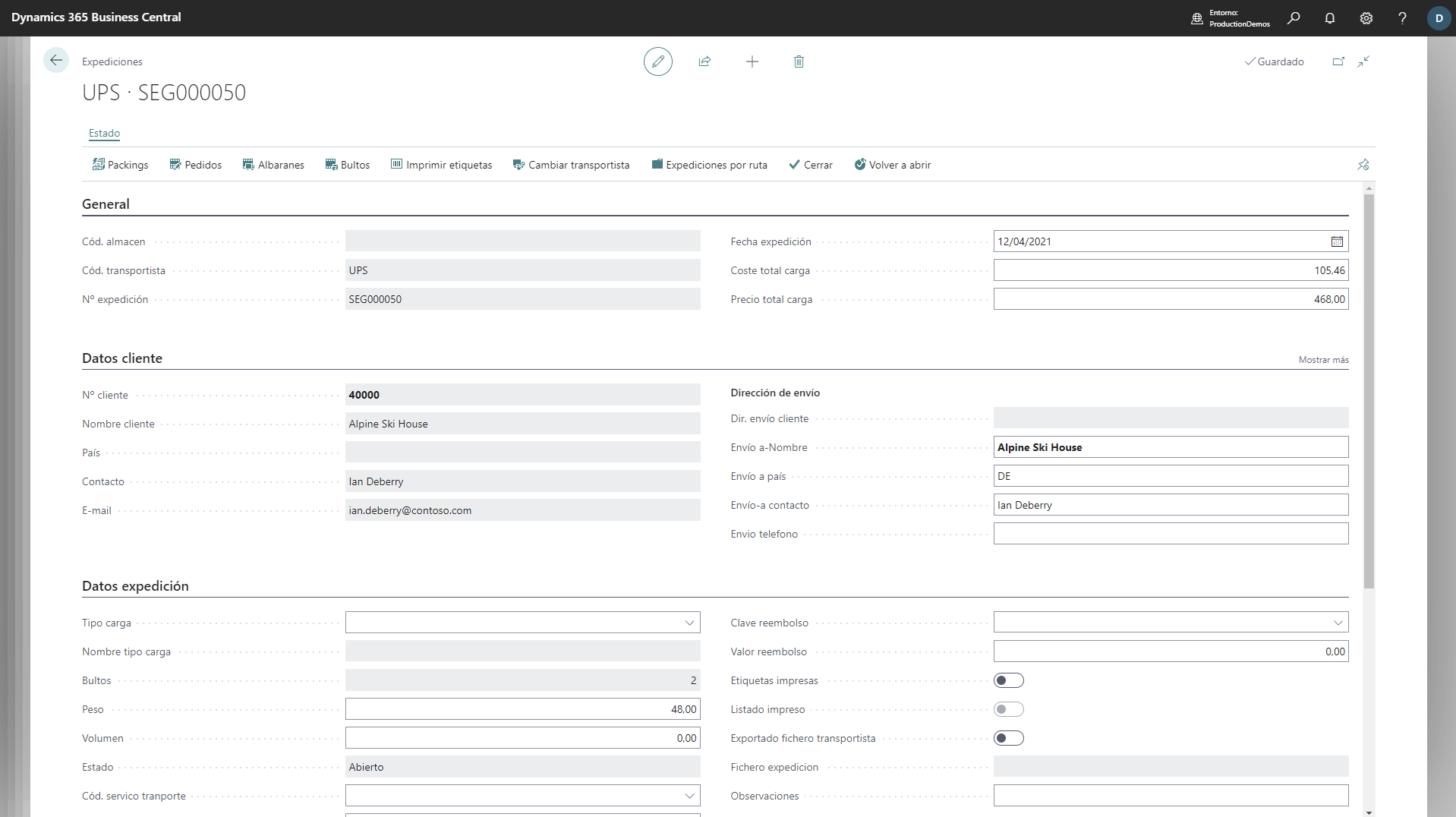Expand Clave reembolso dropdown

pos(1338,623)
